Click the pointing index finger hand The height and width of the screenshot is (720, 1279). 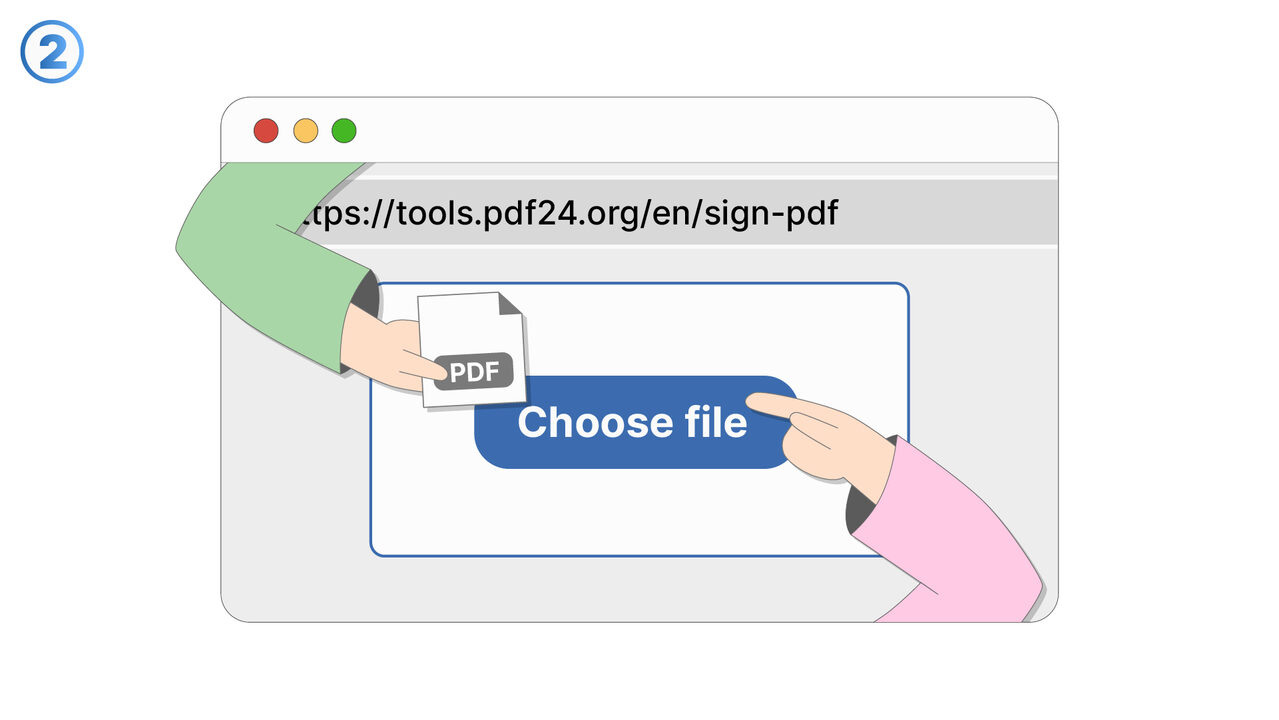(x=820, y=430)
